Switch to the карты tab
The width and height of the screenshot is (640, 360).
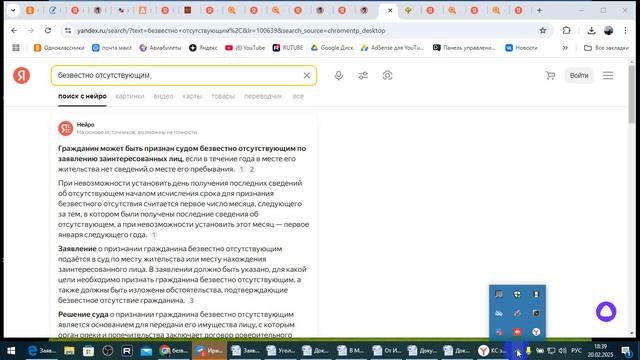(192, 96)
